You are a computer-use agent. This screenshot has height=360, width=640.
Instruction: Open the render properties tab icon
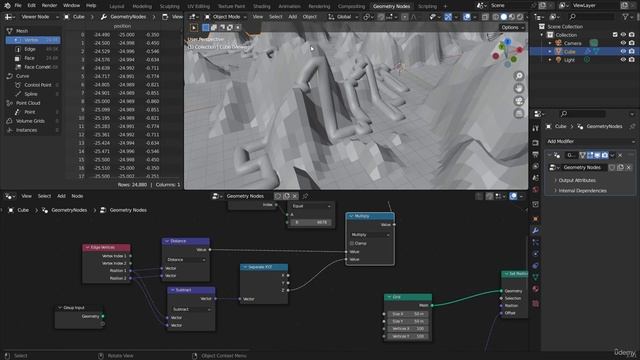point(536,142)
